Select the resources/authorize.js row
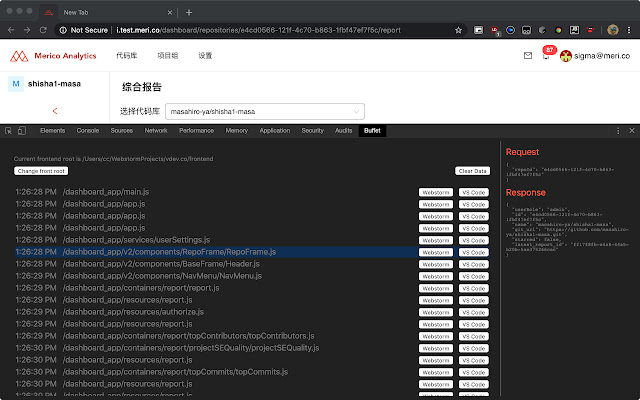The width and height of the screenshot is (640, 400). (x=252, y=312)
